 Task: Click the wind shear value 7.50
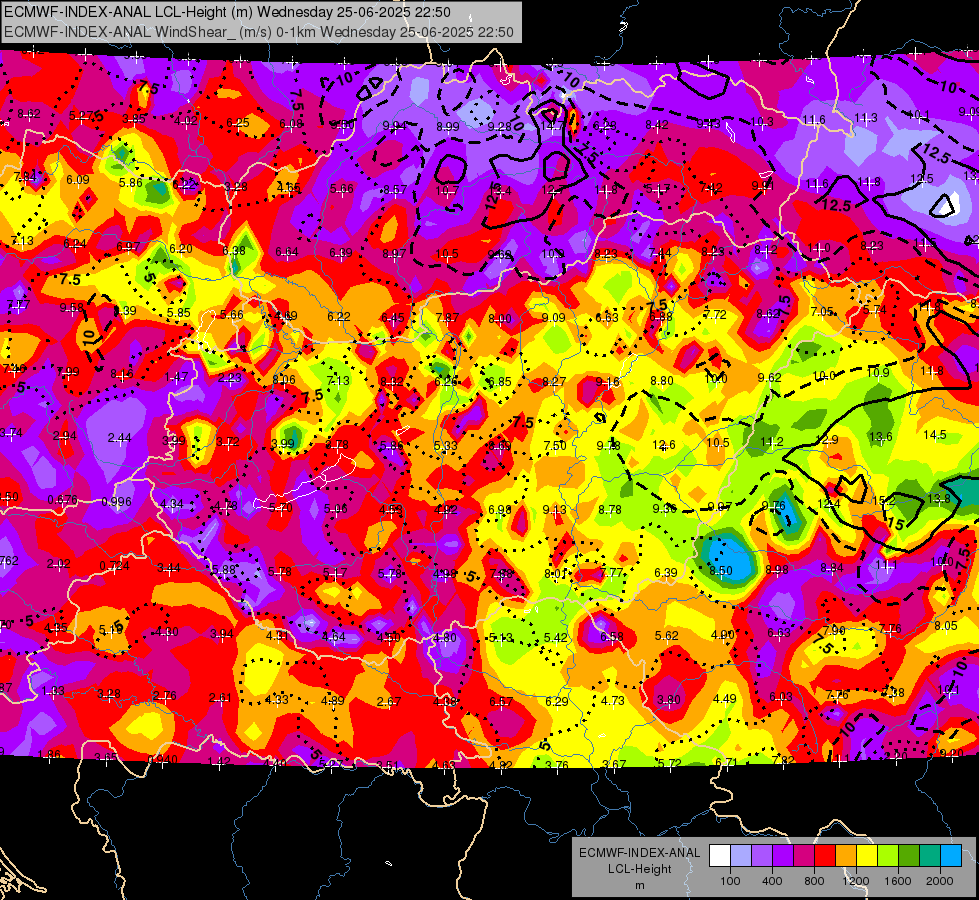point(555,445)
